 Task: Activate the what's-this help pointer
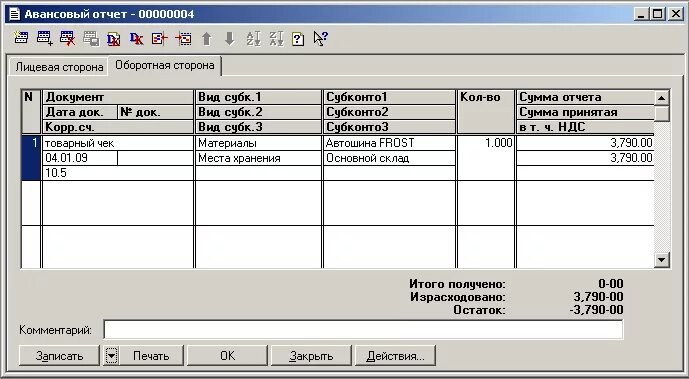321,39
